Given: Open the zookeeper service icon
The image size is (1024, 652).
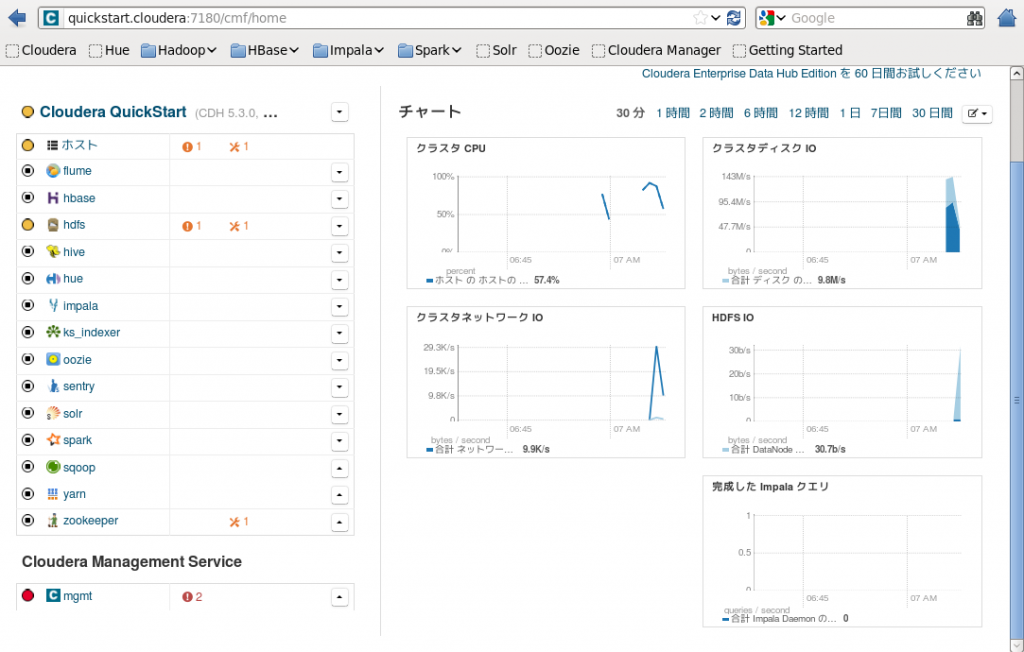Looking at the screenshot, I should pyautogui.click(x=53, y=521).
